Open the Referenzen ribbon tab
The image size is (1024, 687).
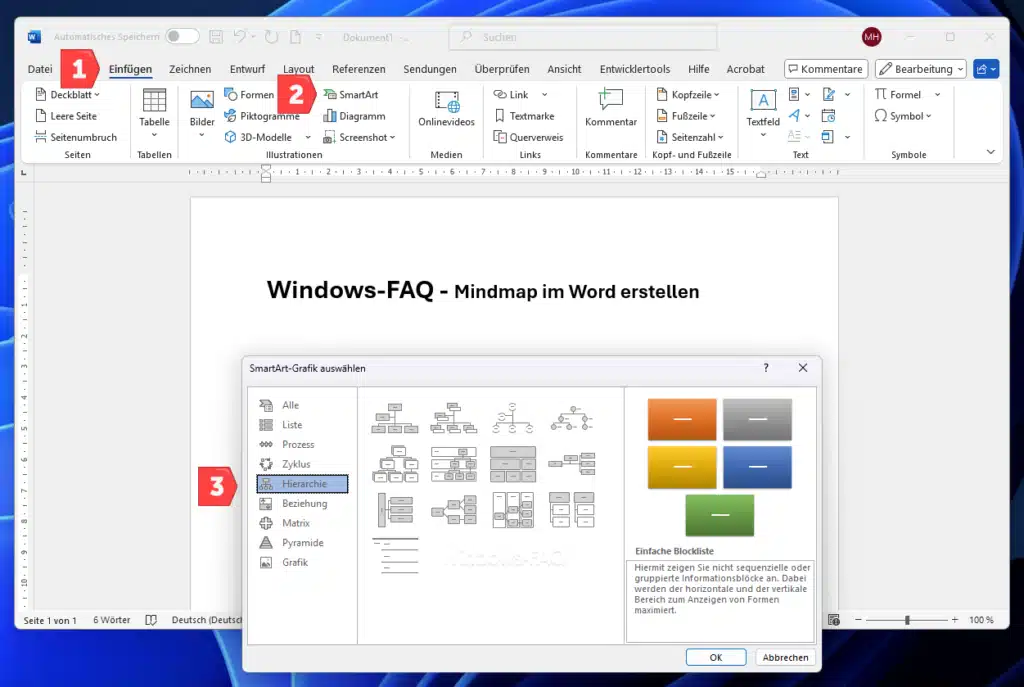coord(359,69)
